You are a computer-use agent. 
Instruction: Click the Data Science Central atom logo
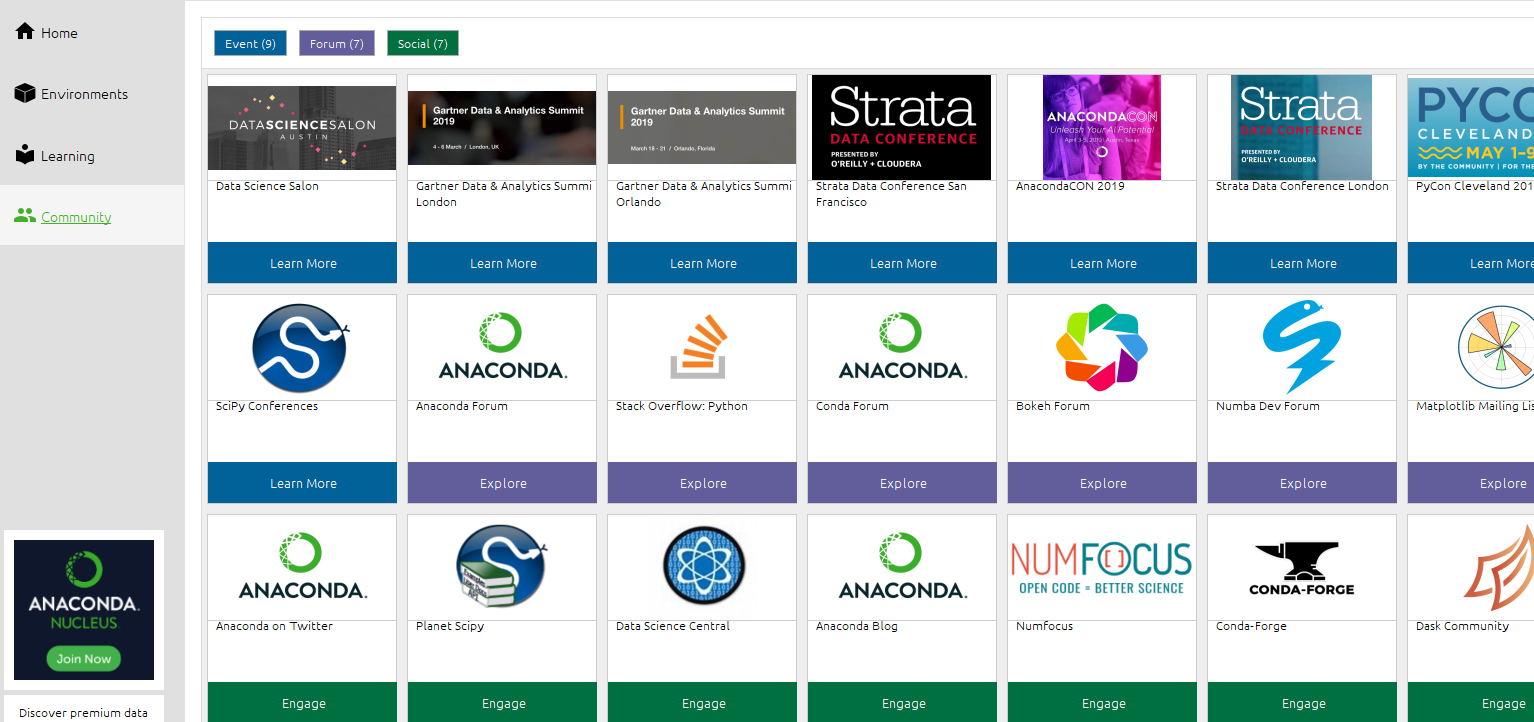point(702,567)
